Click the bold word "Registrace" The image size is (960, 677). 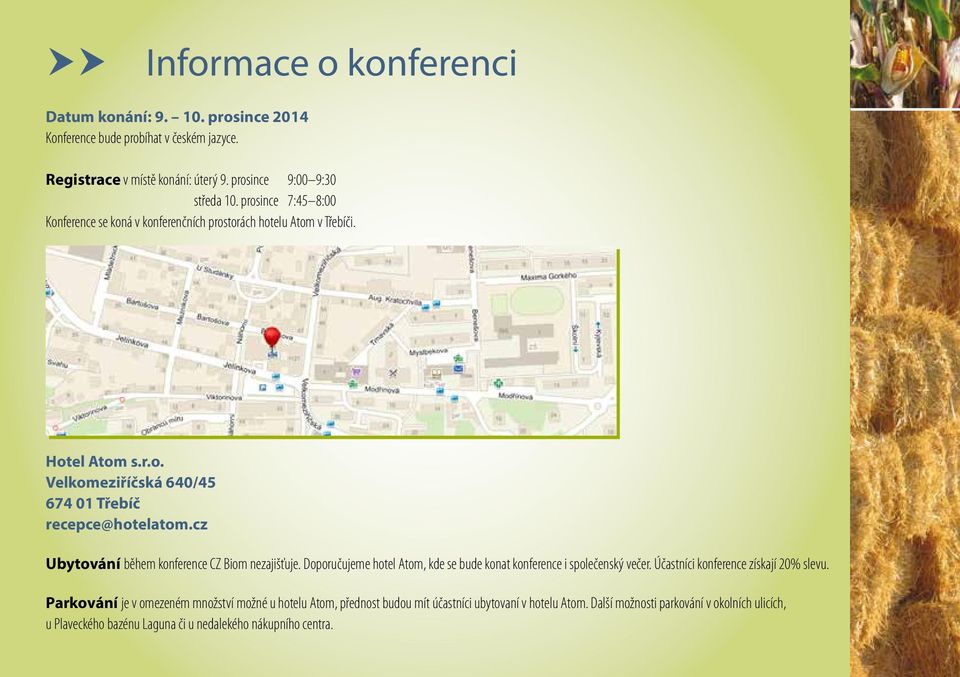83,179
